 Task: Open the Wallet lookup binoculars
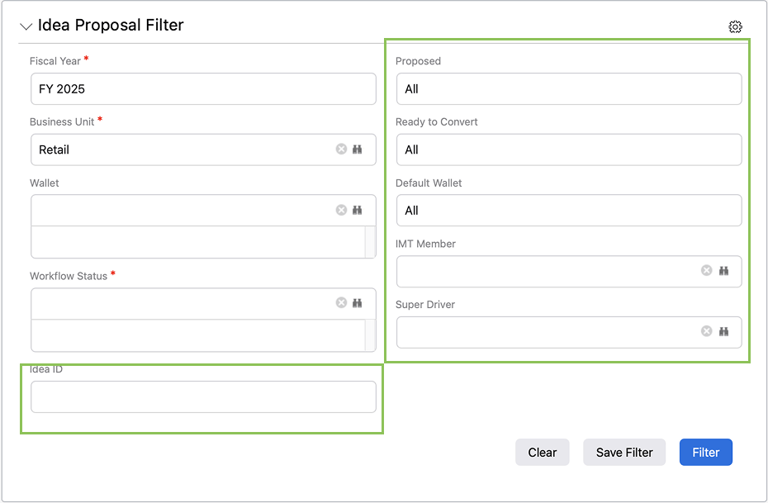[357, 210]
